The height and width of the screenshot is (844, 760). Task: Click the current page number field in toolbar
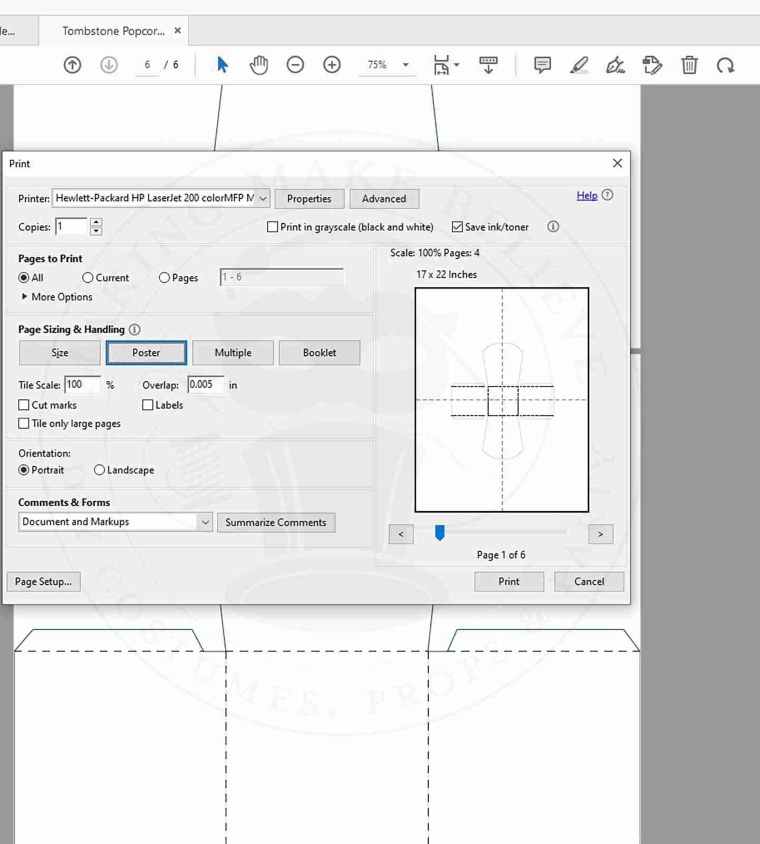[x=147, y=65]
